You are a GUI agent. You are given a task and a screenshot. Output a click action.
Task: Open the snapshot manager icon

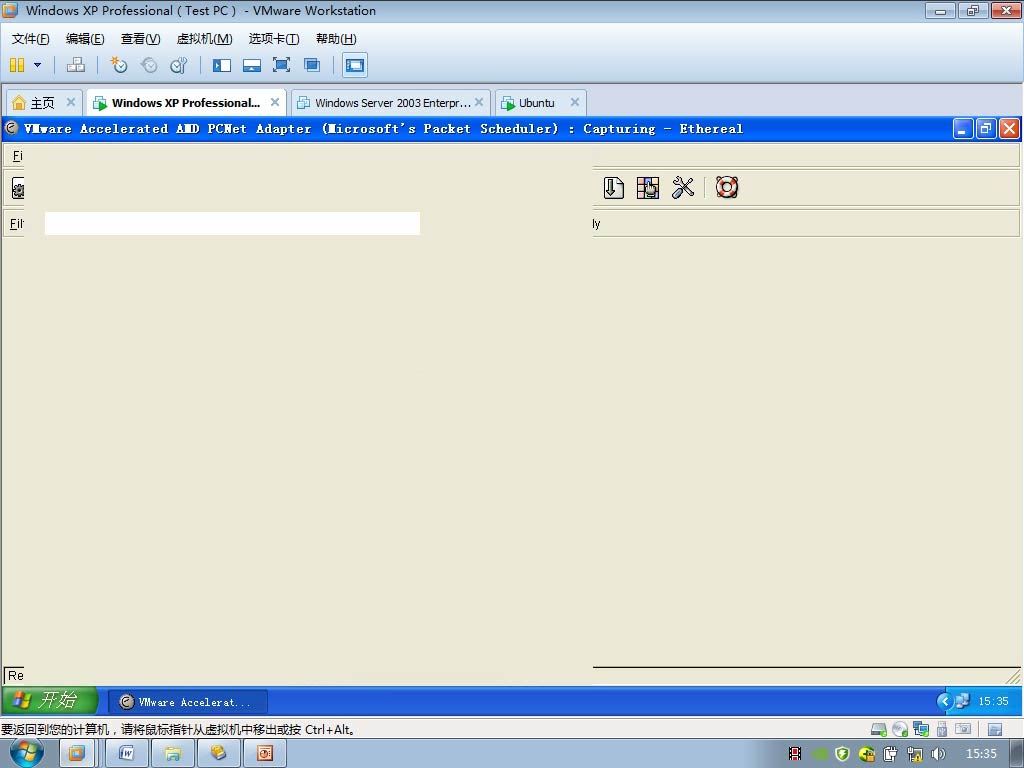click(x=178, y=65)
